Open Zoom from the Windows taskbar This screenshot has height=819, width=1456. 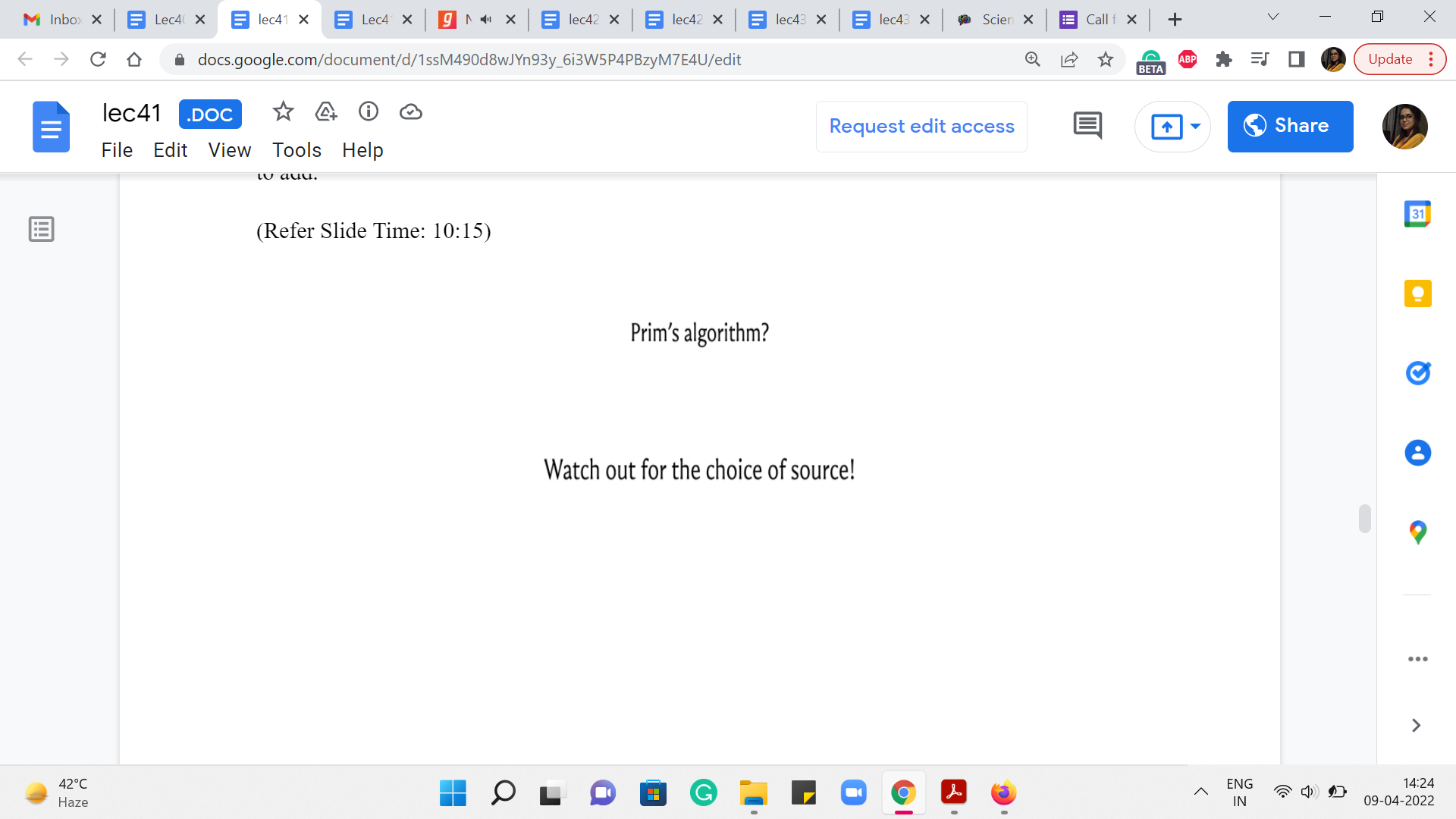pyautogui.click(x=853, y=793)
